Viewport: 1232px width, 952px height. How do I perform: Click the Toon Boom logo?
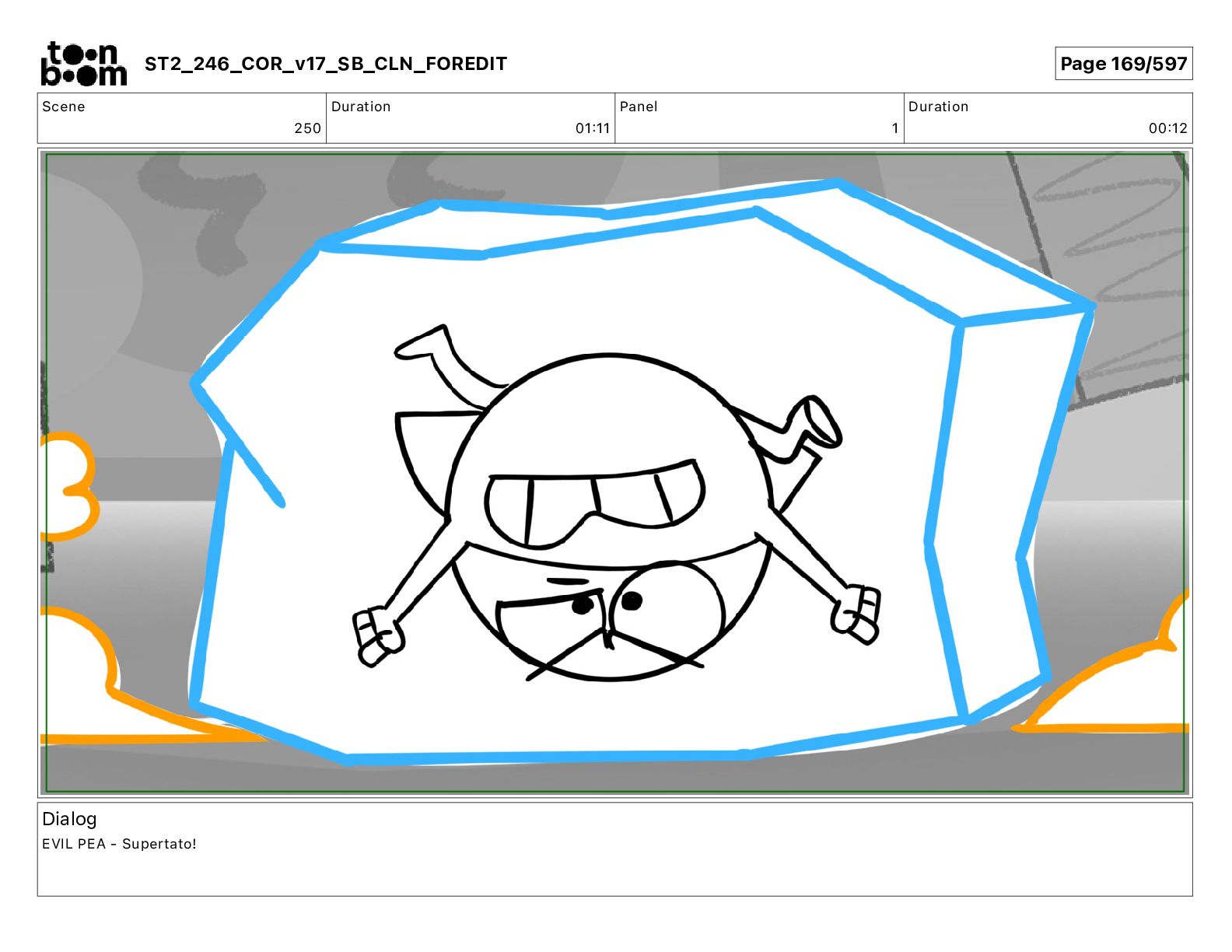[x=83, y=64]
